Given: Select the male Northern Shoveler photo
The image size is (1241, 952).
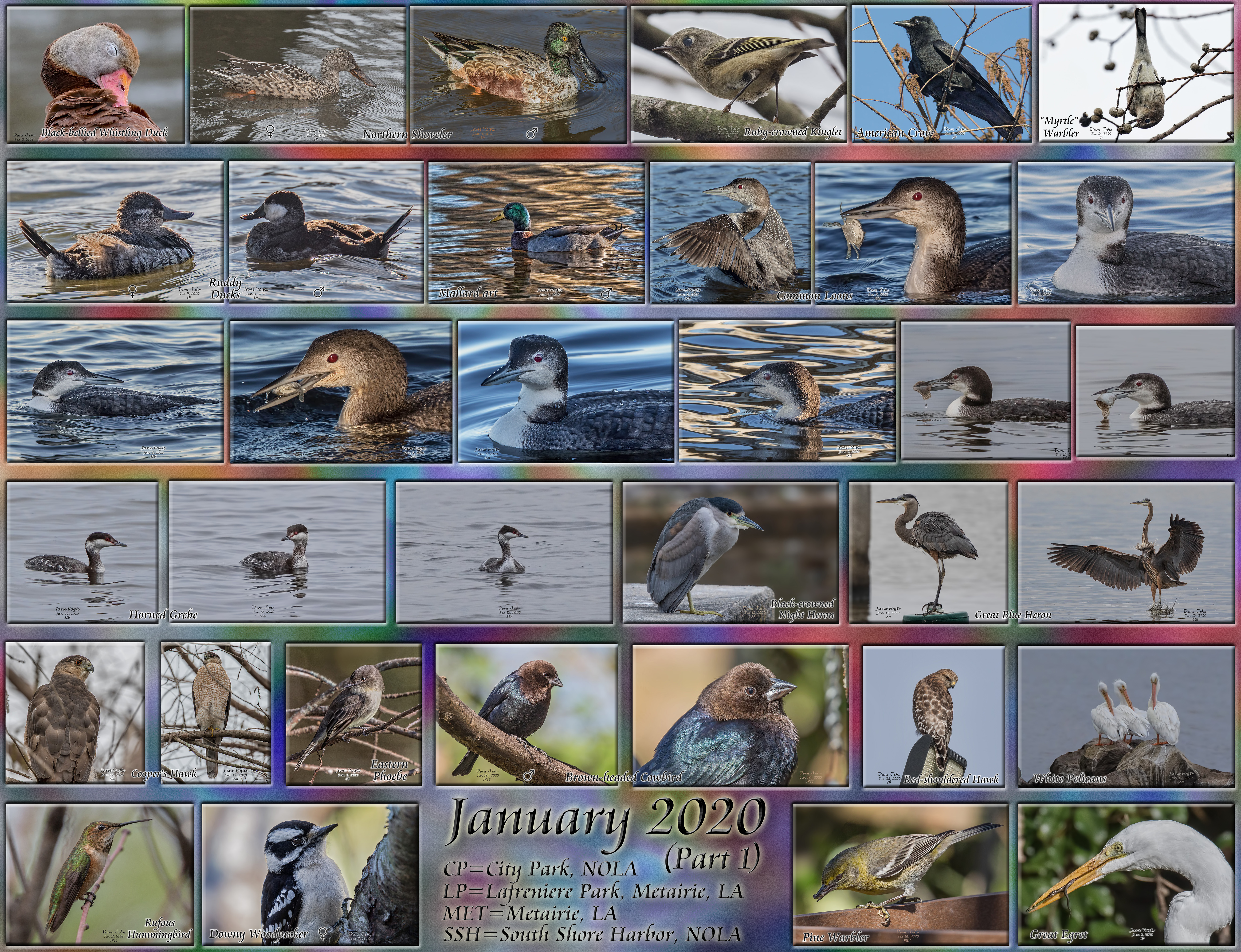Looking at the screenshot, I should (518, 74).
